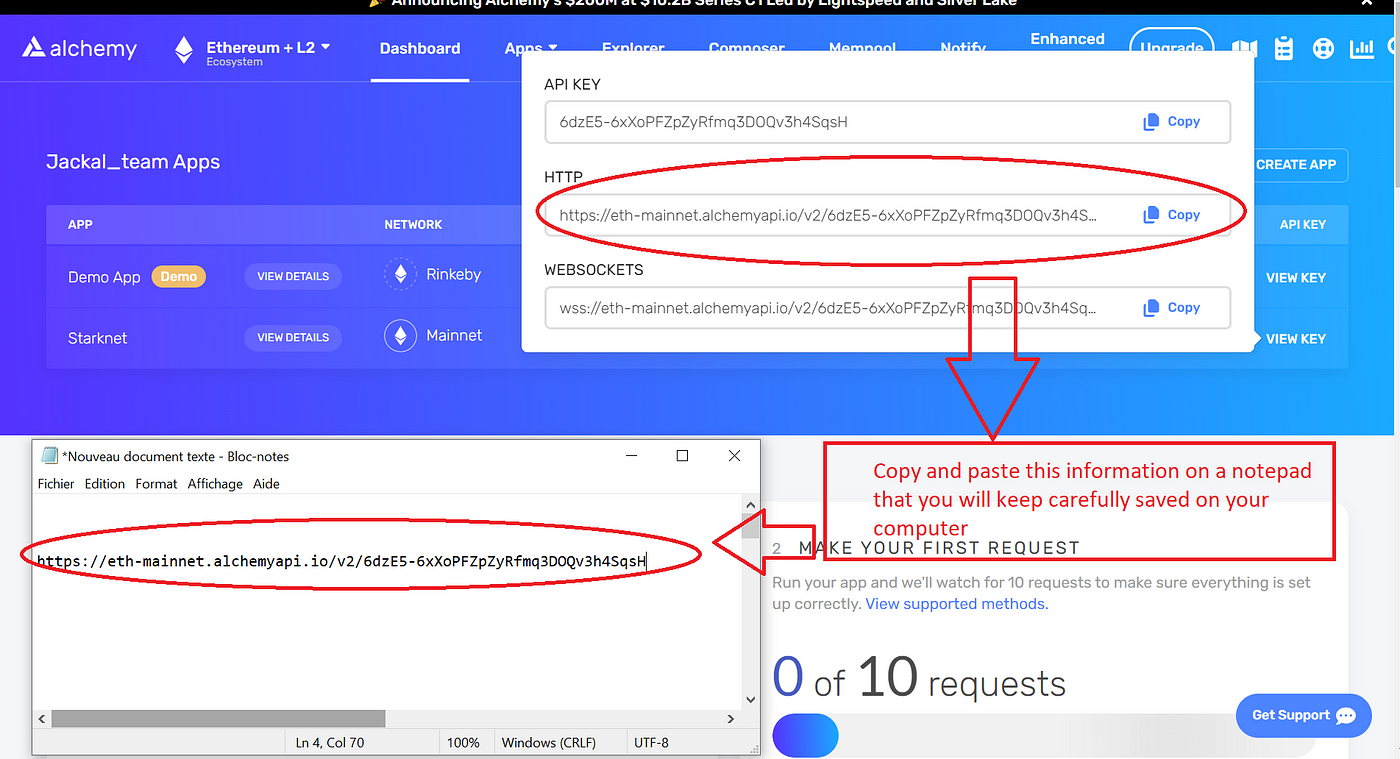Open the Composer tab
The image size is (1400, 759).
click(746, 47)
